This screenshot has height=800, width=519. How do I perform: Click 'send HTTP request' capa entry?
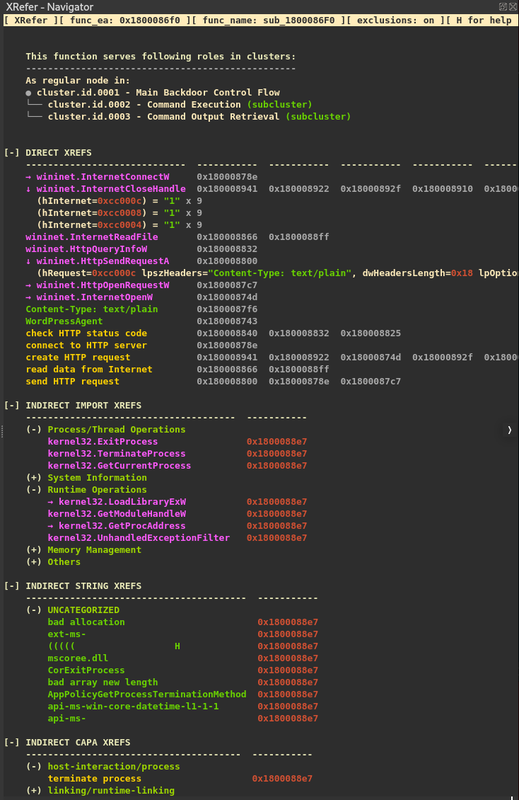(72, 381)
